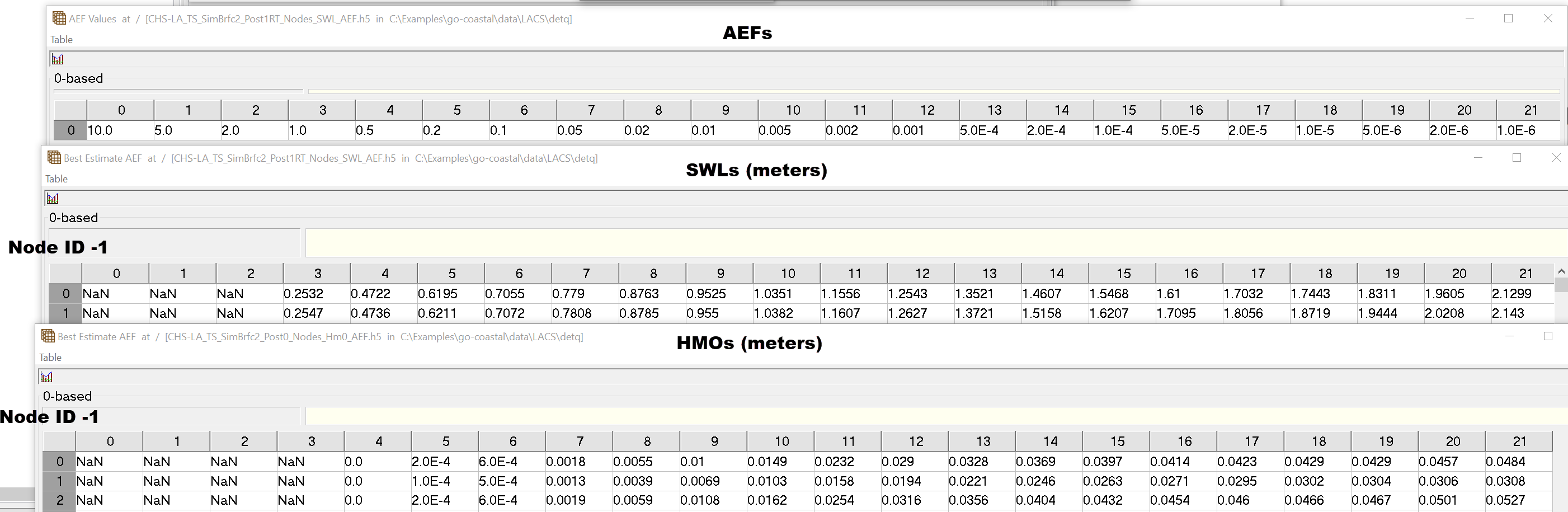1568x512 pixels.
Task: Select SWL cell with value 2.143
Action: 1523,313
